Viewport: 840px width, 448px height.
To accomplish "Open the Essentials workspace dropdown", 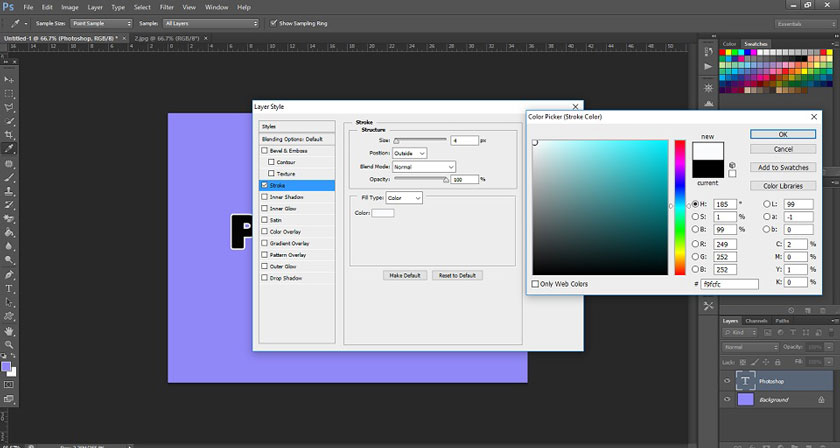I will tap(805, 24).
